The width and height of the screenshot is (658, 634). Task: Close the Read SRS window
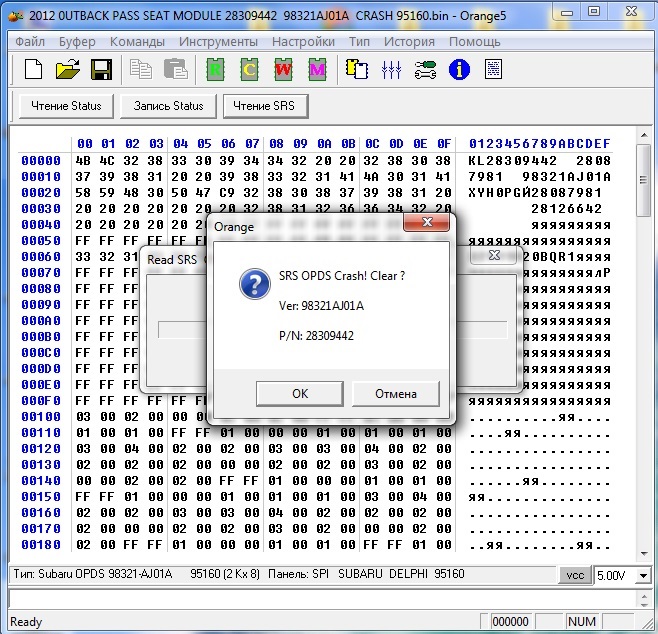tap(494, 255)
